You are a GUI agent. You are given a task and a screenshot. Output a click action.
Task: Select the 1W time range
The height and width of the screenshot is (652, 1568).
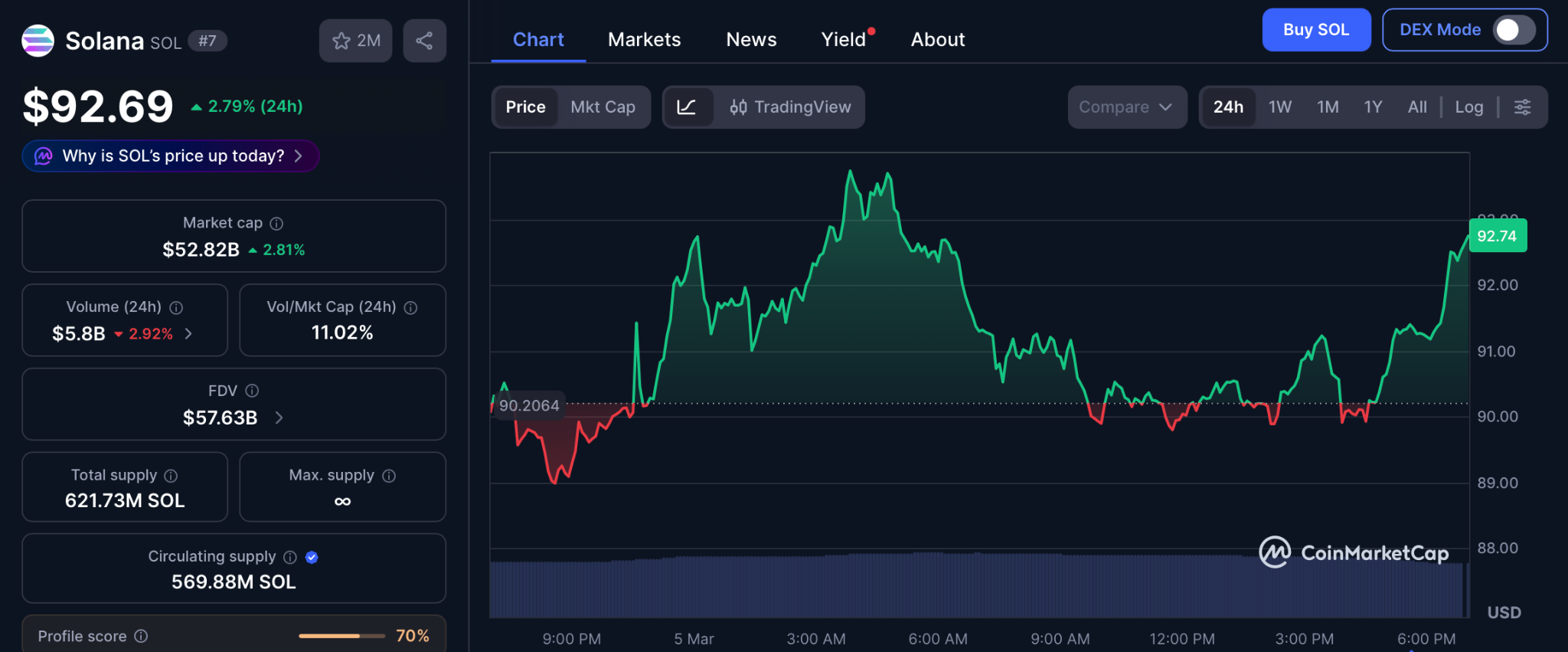(1279, 107)
